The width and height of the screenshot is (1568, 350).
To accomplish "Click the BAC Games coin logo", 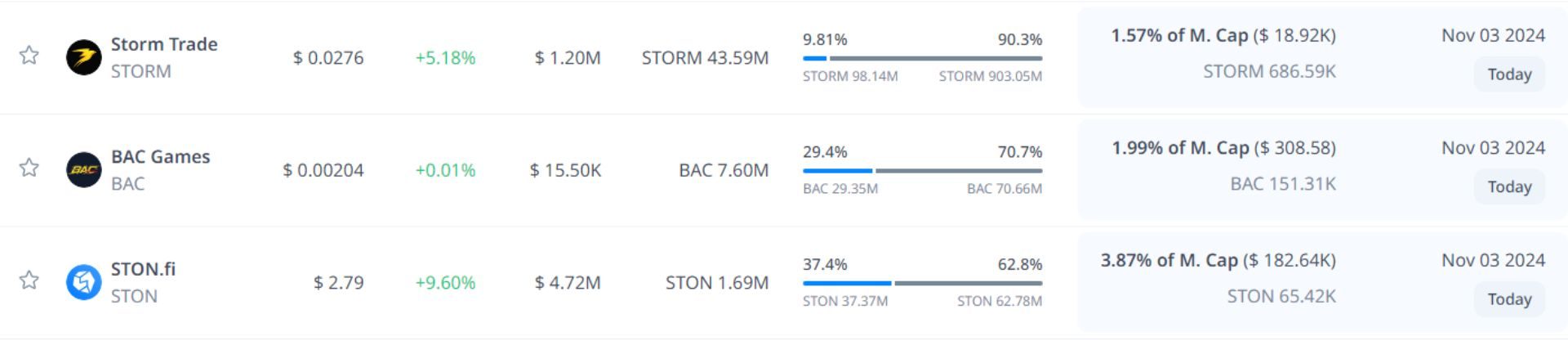I will (83, 170).
